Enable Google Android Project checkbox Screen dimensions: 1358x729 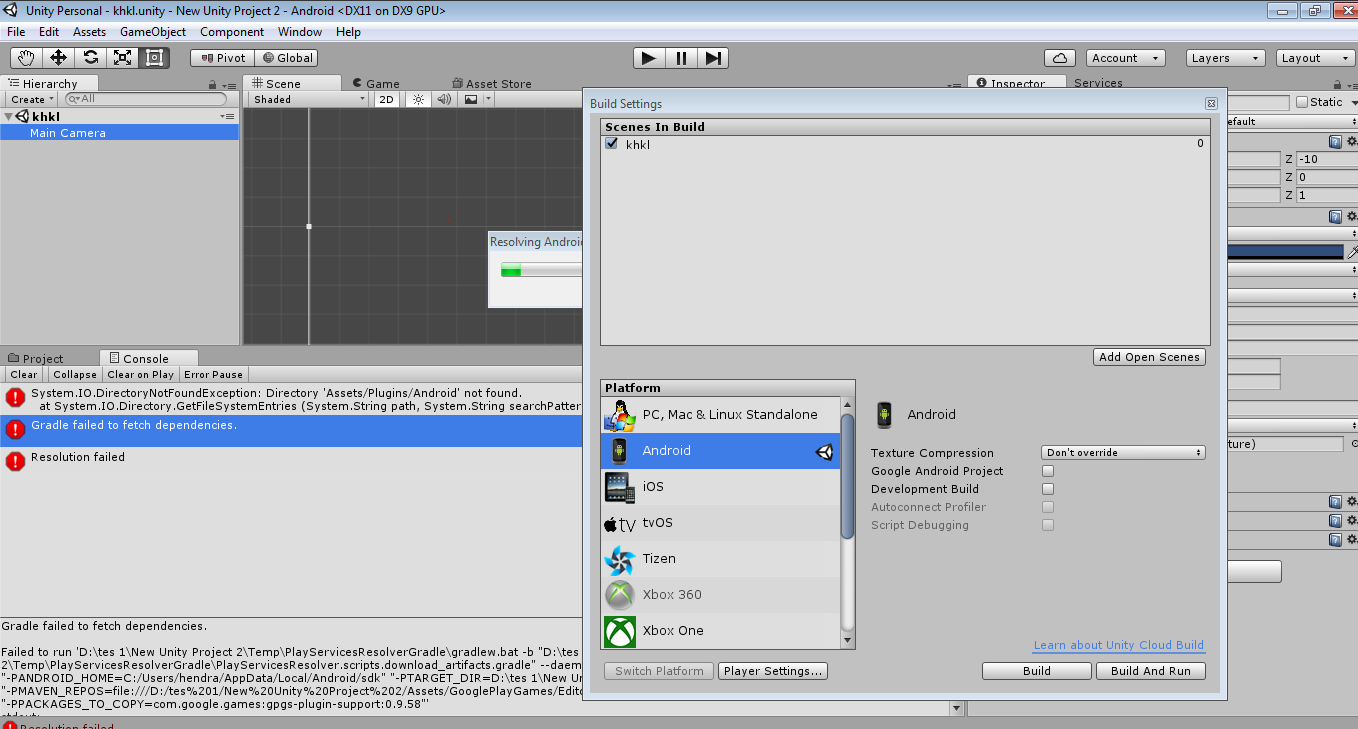click(x=1048, y=471)
